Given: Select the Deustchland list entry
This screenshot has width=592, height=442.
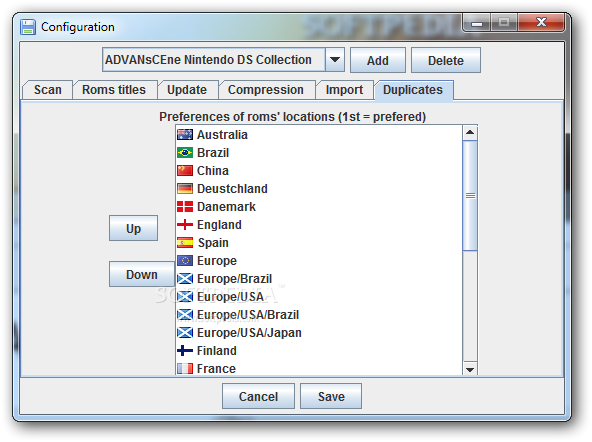Looking at the screenshot, I should 319,189.
